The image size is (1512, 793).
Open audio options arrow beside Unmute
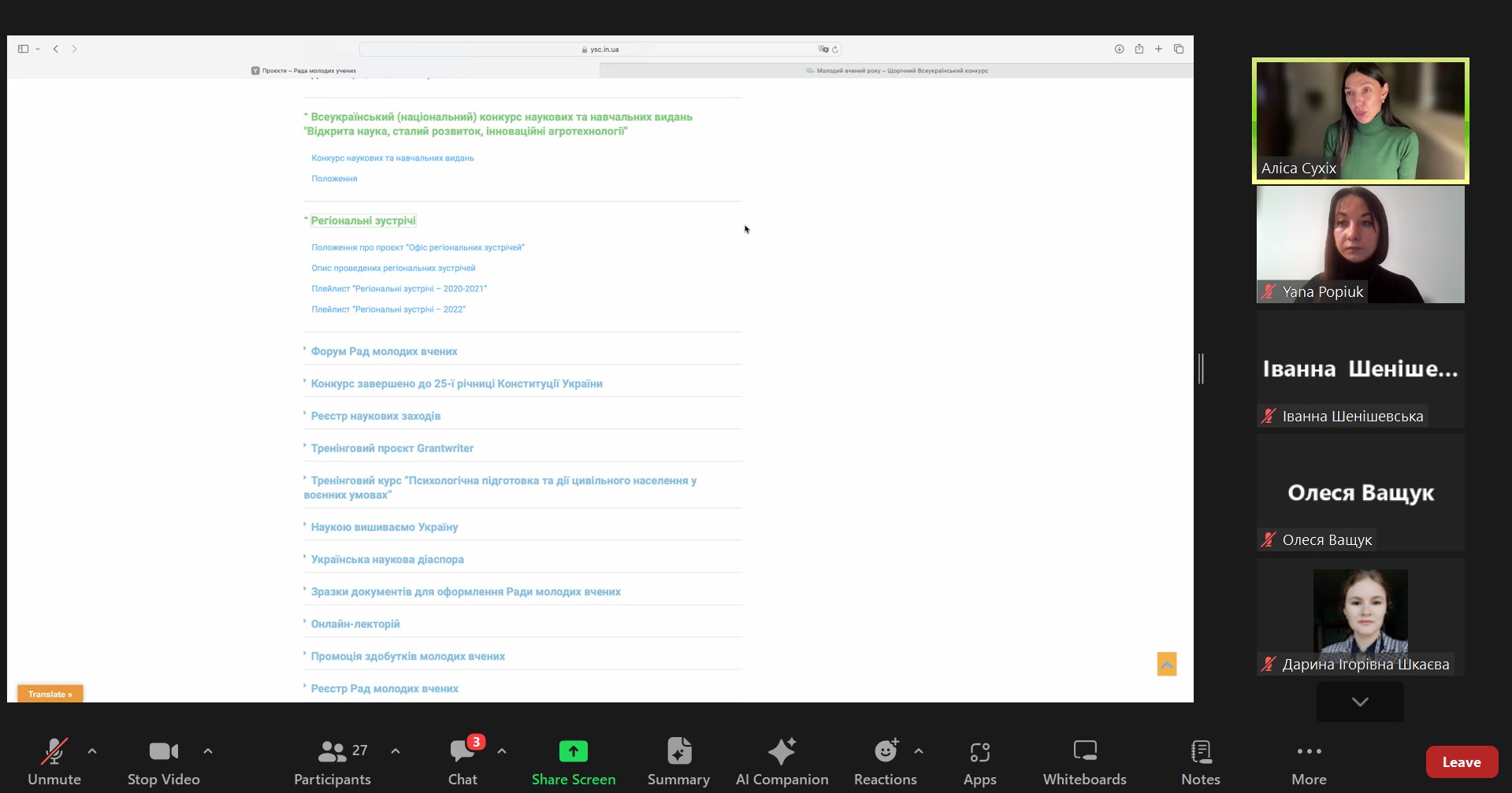tap(92, 751)
